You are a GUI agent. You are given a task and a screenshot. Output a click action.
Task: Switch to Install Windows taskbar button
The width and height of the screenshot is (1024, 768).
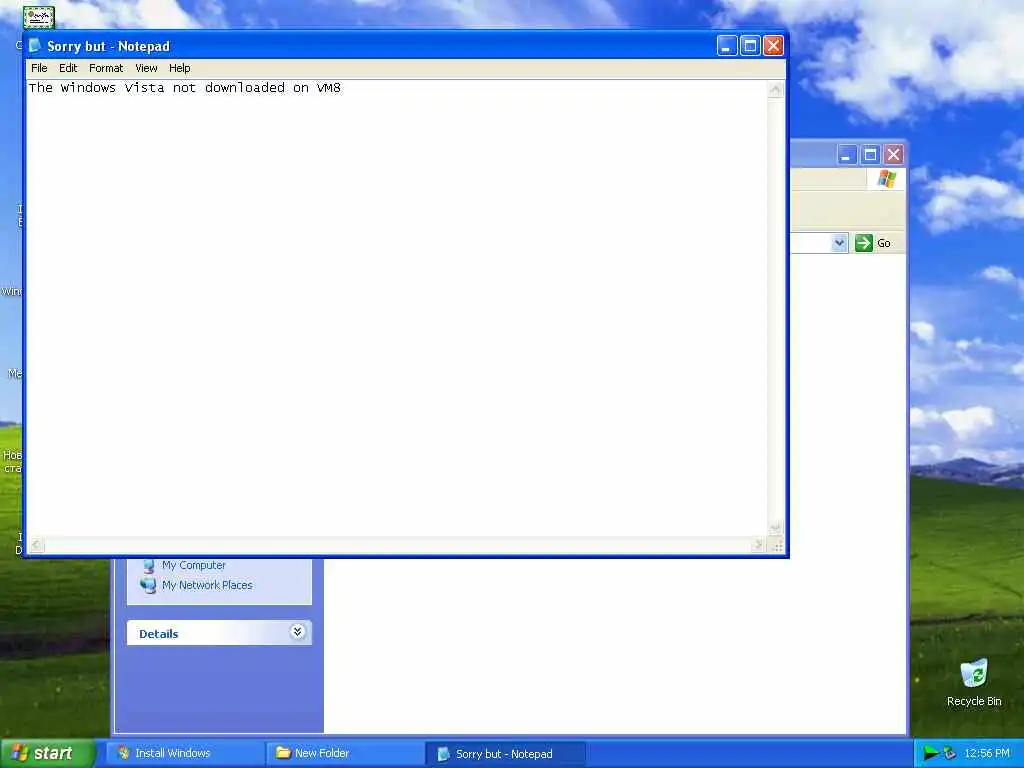pyautogui.click(x=183, y=754)
